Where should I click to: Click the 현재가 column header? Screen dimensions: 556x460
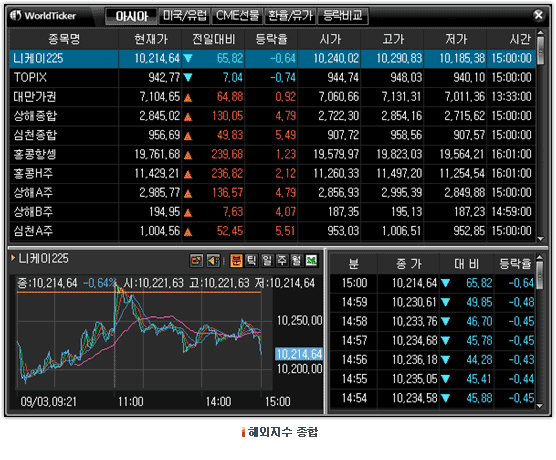(x=150, y=39)
